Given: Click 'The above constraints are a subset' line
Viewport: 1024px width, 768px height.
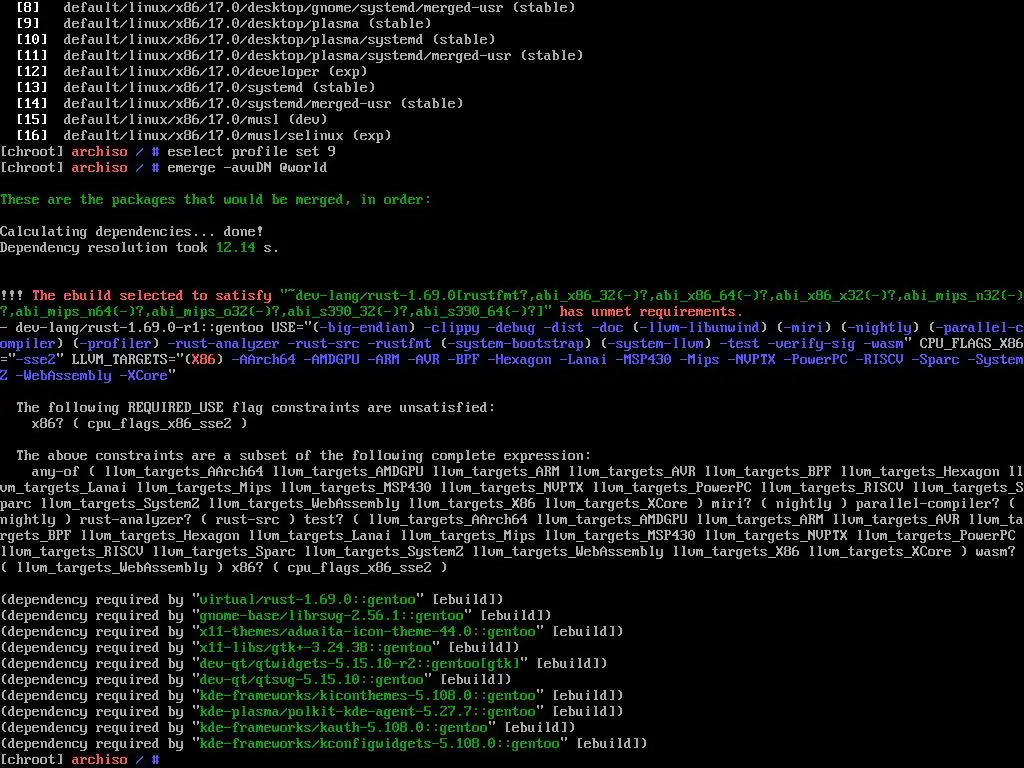Looking at the screenshot, I should pyautogui.click(x=304, y=456).
